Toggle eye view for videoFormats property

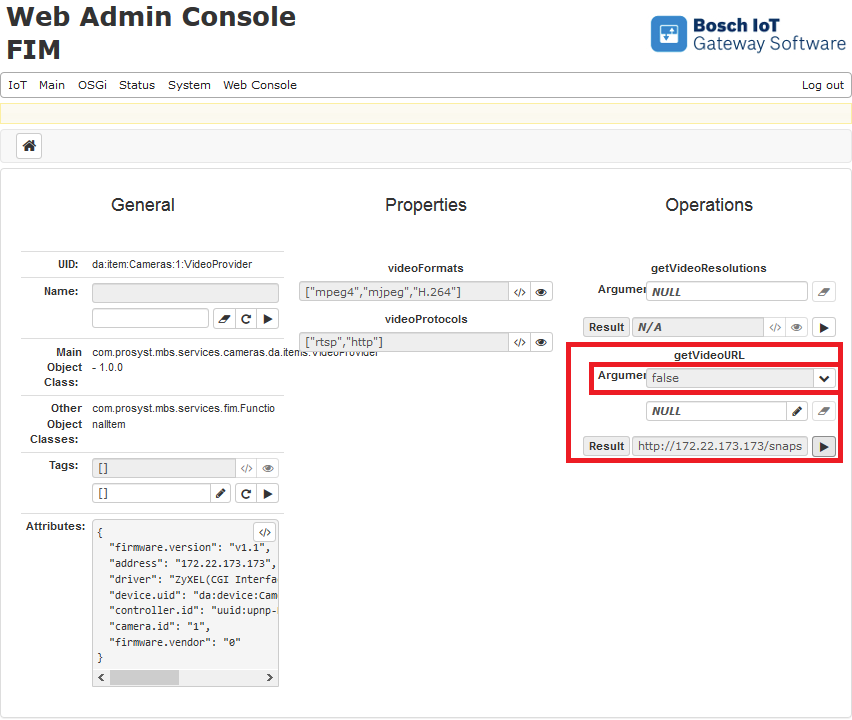(x=541, y=292)
